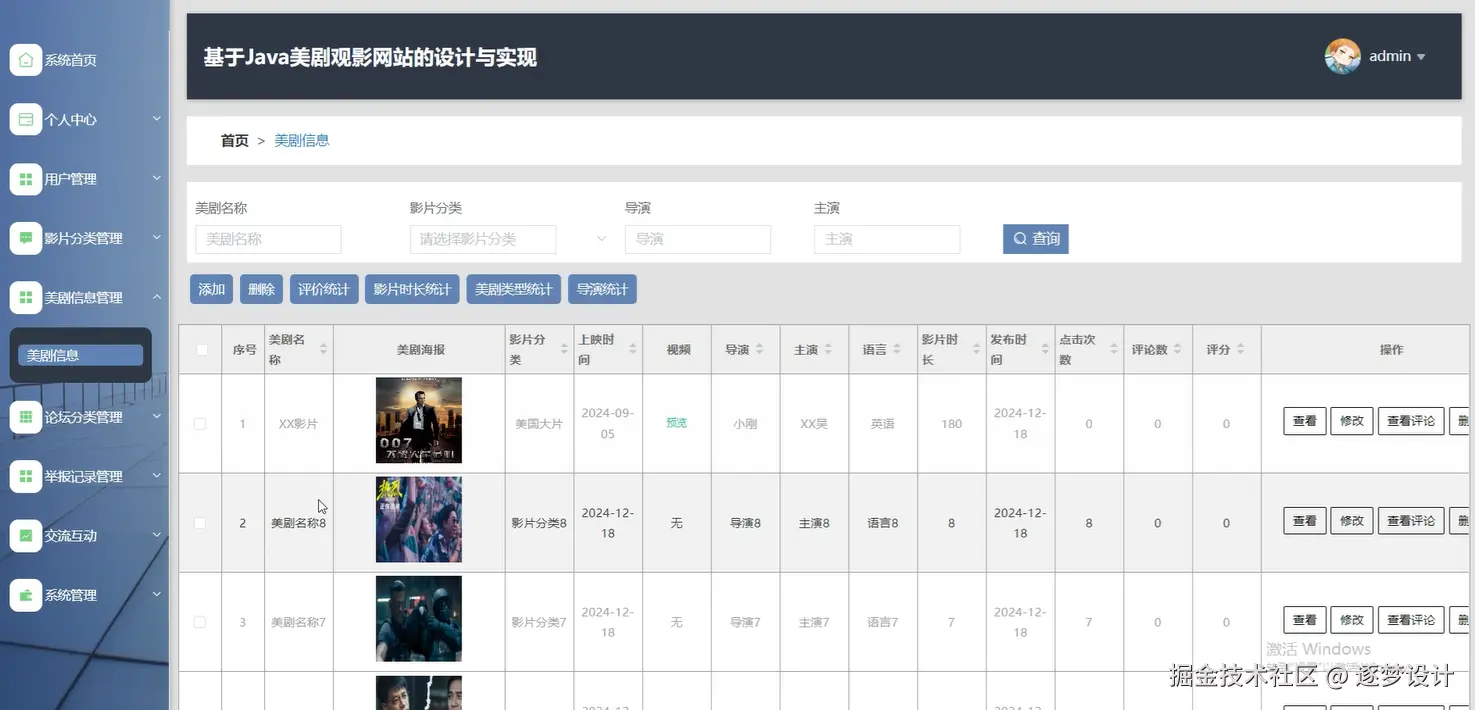Click the 删除 button above the table
Image resolution: width=1475 pixels, height=710 pixels.
click(x=261, y=289)
